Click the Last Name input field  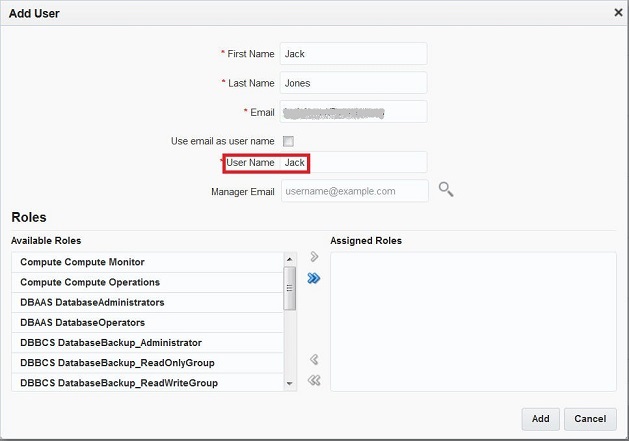pos(354,83)
